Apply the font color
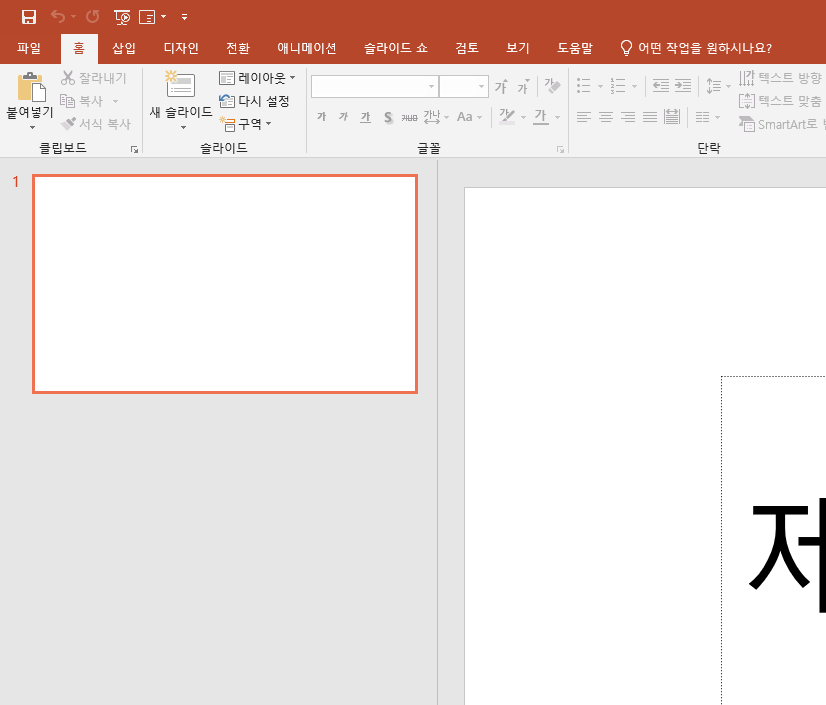 tap(541, 116)
